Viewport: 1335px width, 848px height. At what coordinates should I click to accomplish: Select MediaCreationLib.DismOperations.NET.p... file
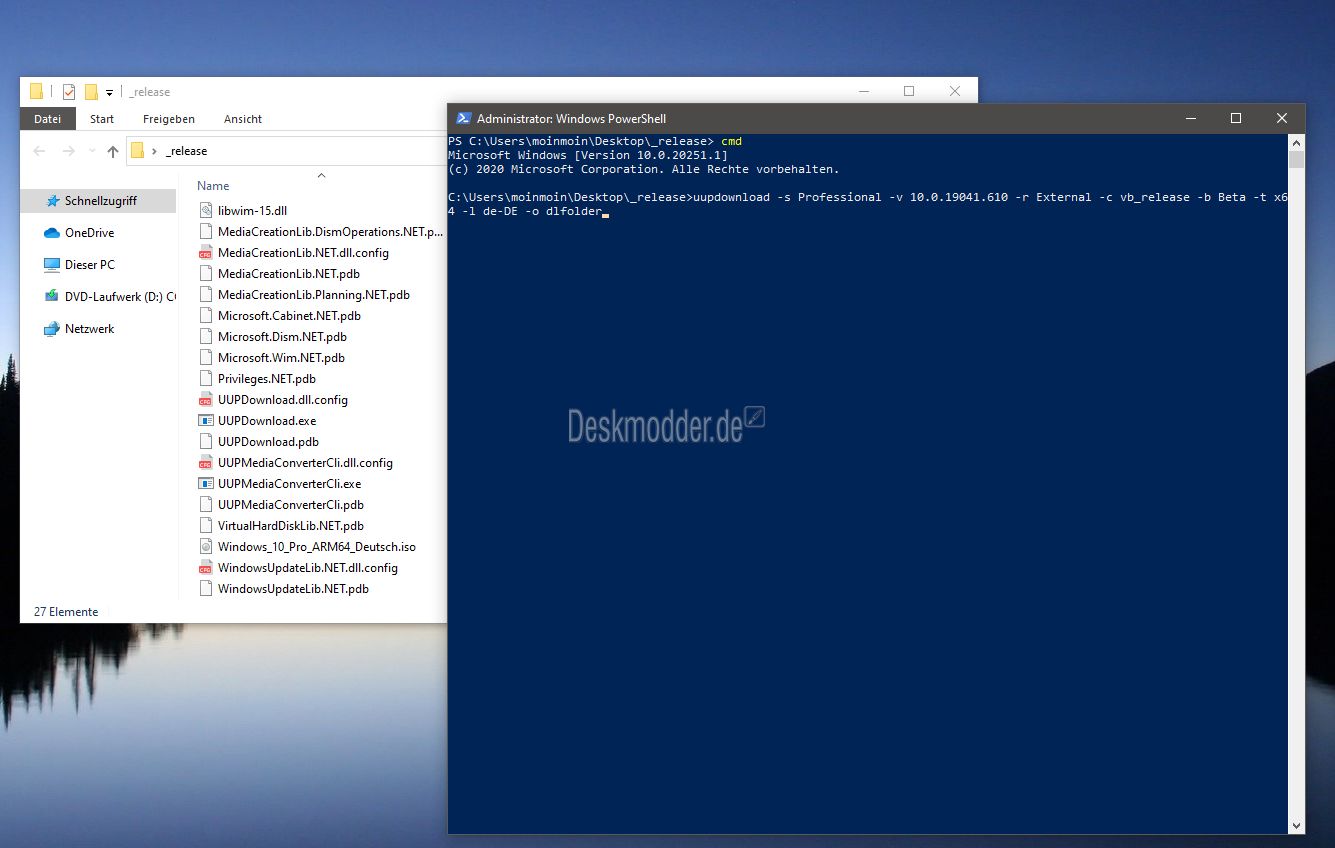329,232
